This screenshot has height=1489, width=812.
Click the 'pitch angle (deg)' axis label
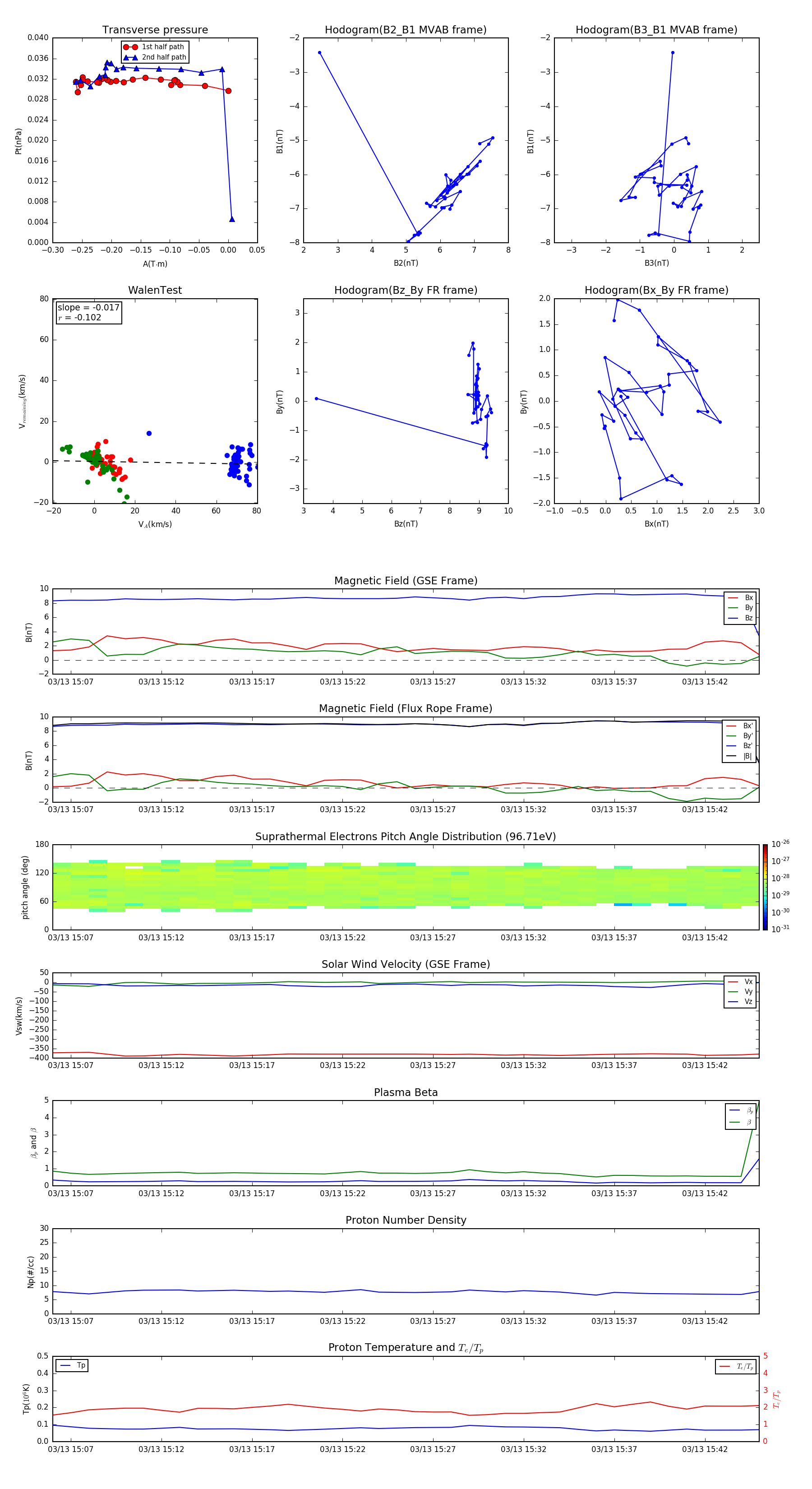tap(25, 887)
